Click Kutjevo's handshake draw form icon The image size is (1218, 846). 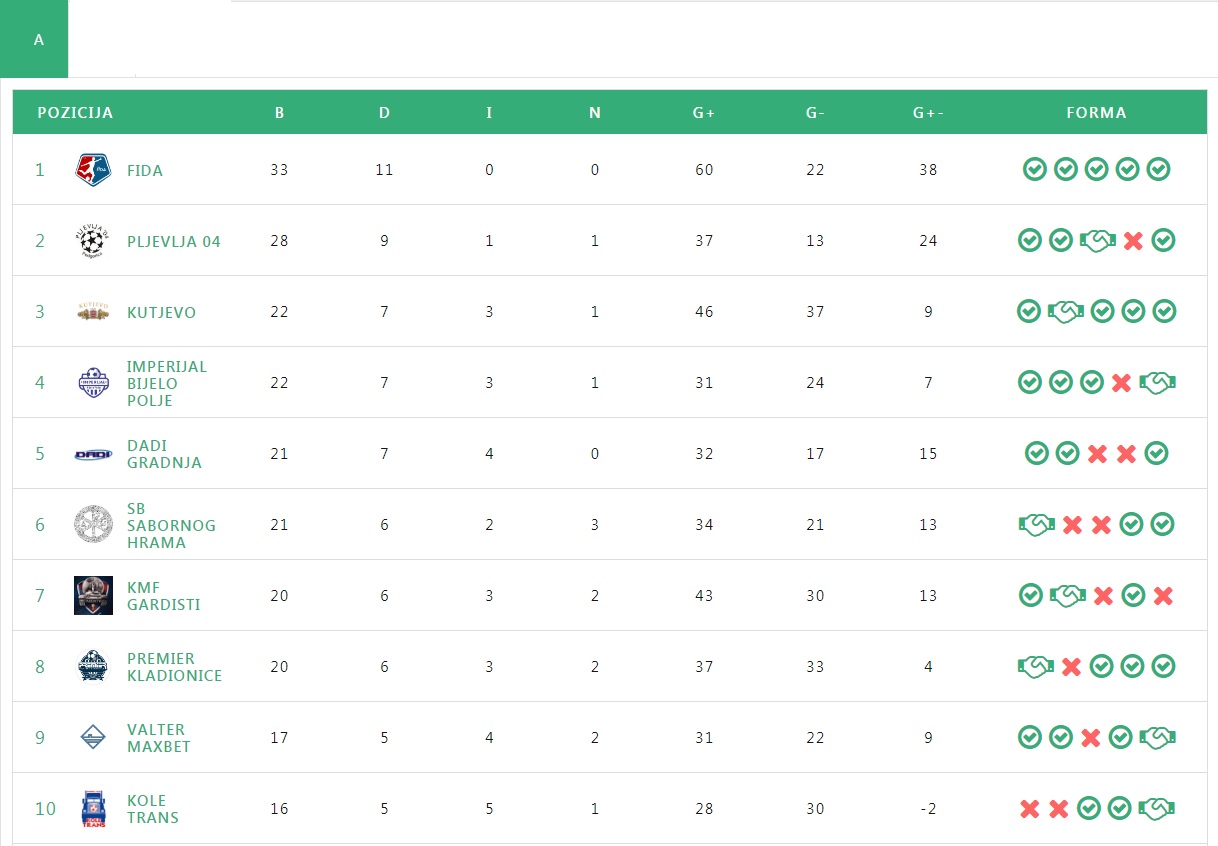pos(1066,312)
